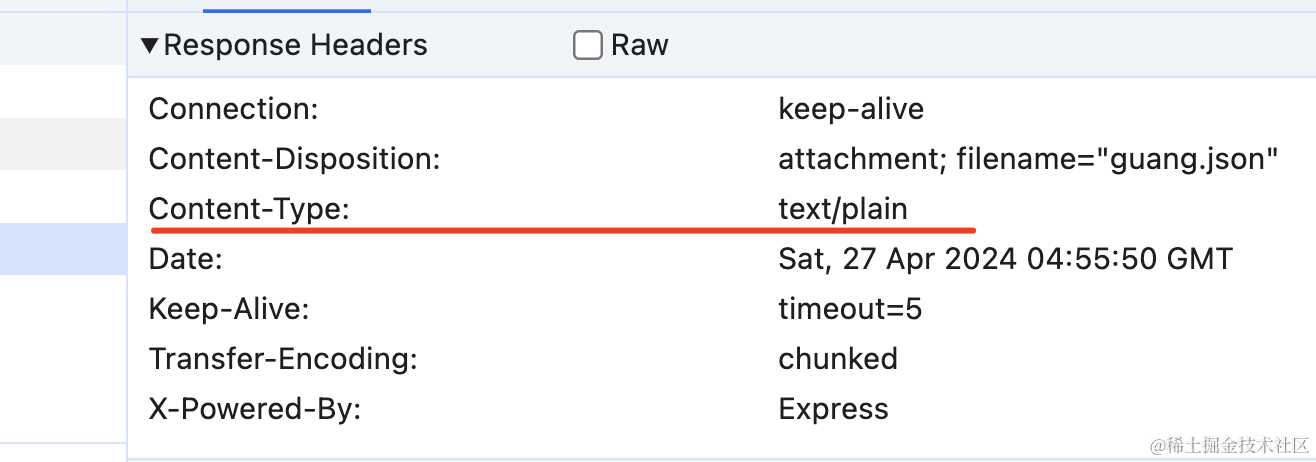Select the Connection header name
Screen dimensions: 1316x462
233,109
